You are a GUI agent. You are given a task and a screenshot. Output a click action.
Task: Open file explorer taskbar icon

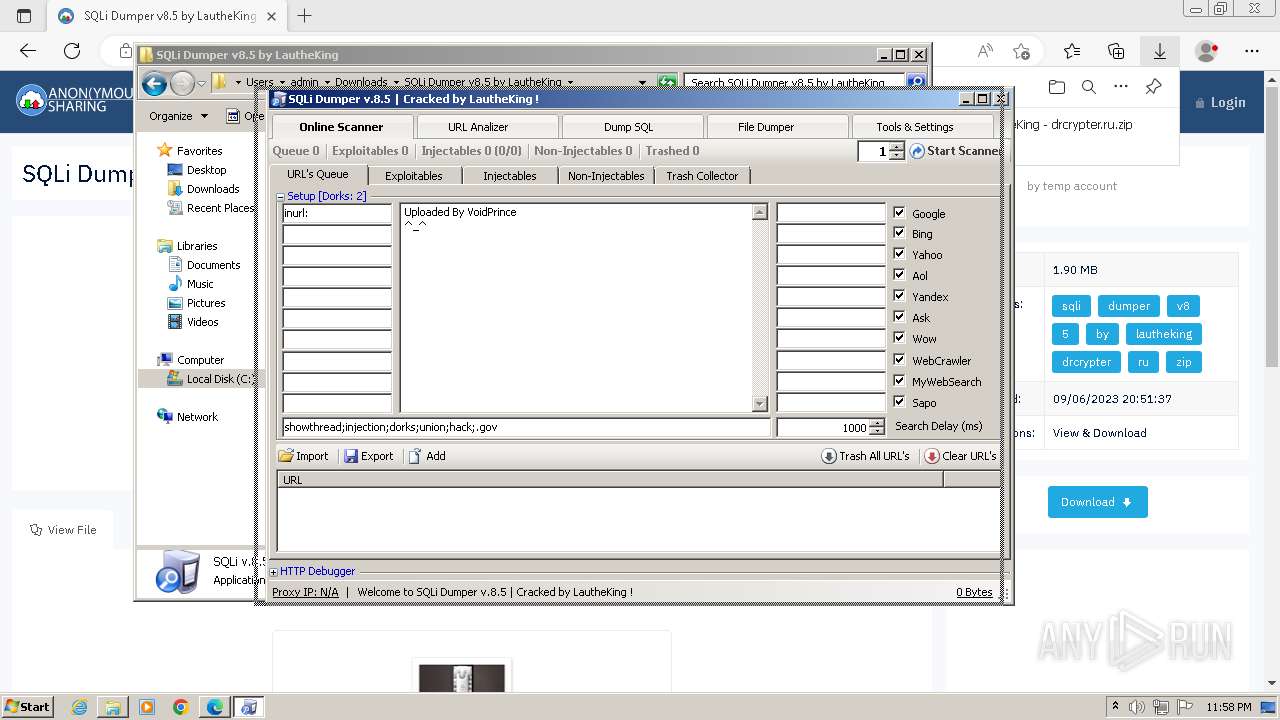coord(113,707)
